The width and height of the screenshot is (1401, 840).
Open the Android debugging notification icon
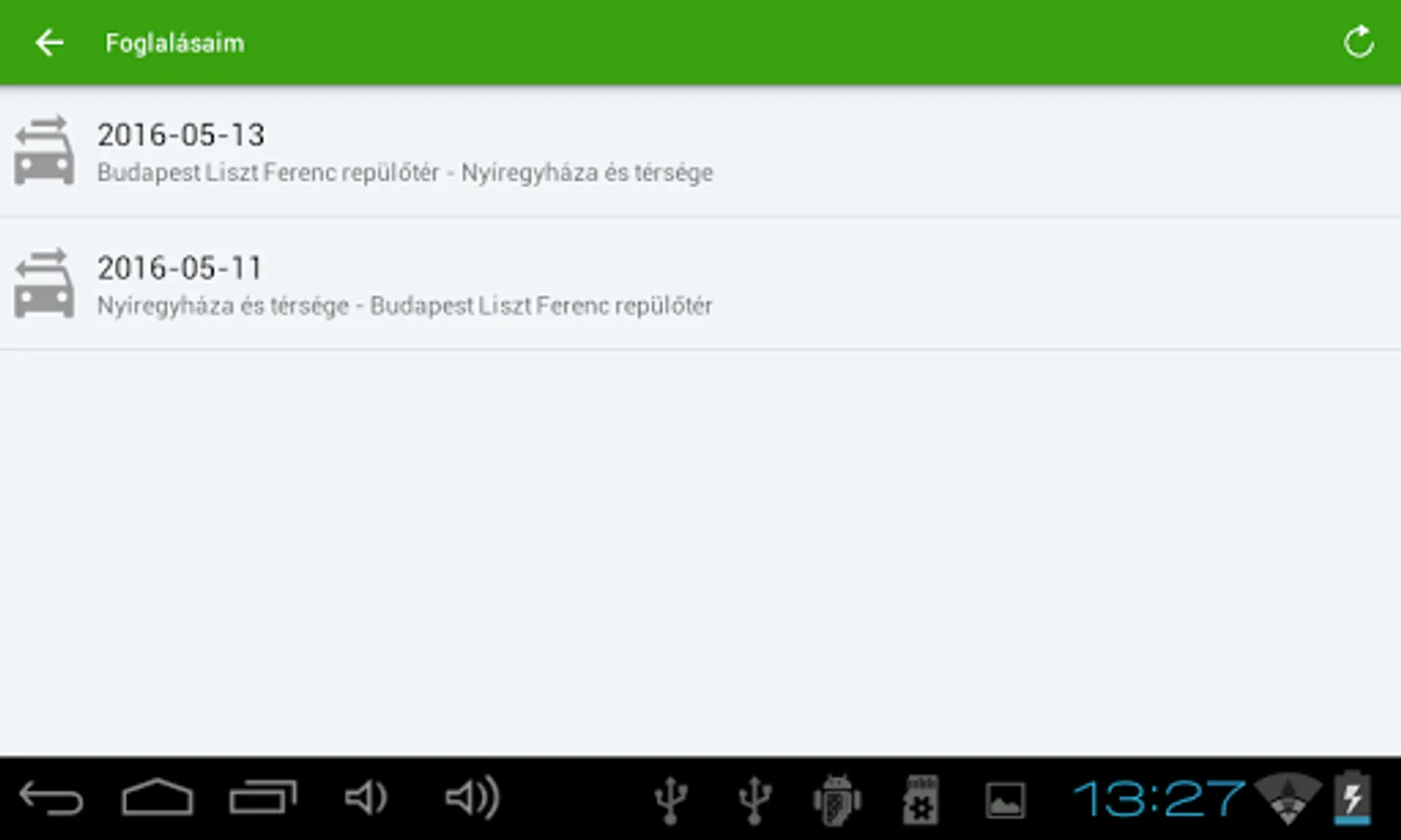coord(837,800)
